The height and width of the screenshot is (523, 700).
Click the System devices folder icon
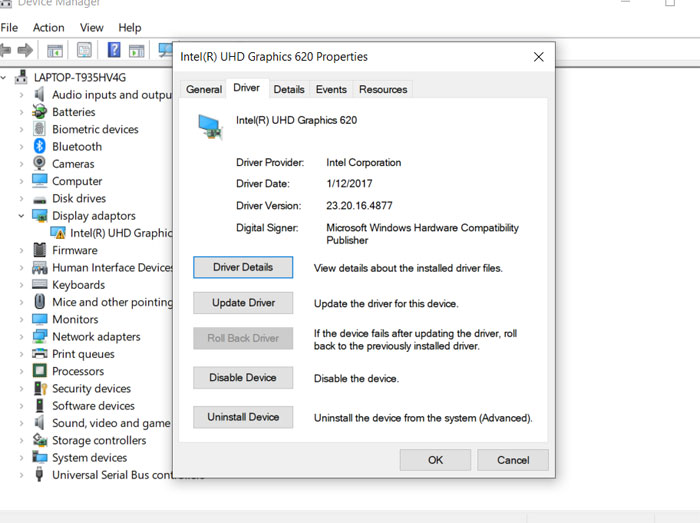(x=40, y=457)
